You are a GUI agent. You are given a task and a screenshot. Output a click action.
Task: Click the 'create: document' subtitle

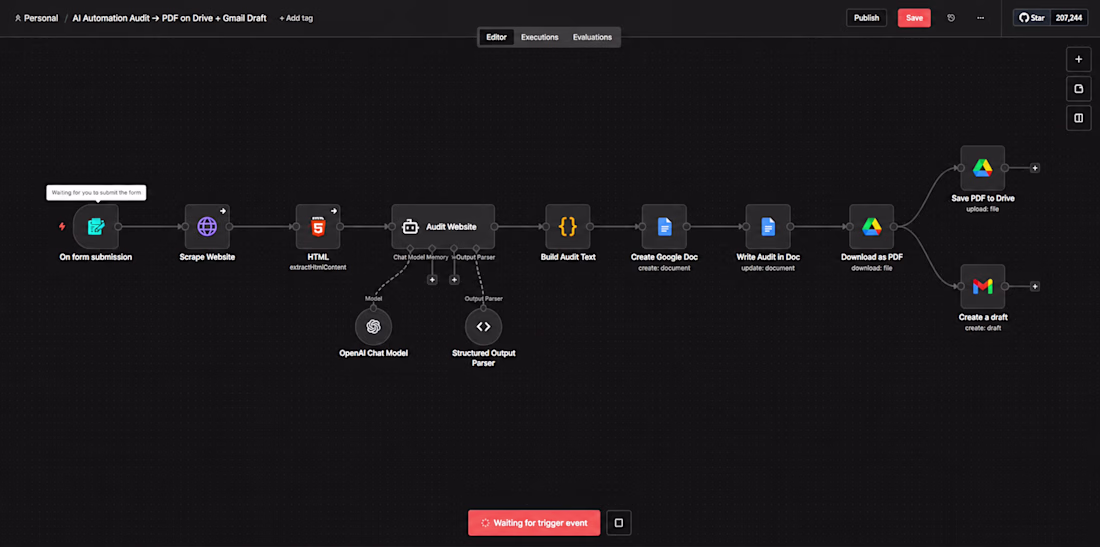point(664,269)
